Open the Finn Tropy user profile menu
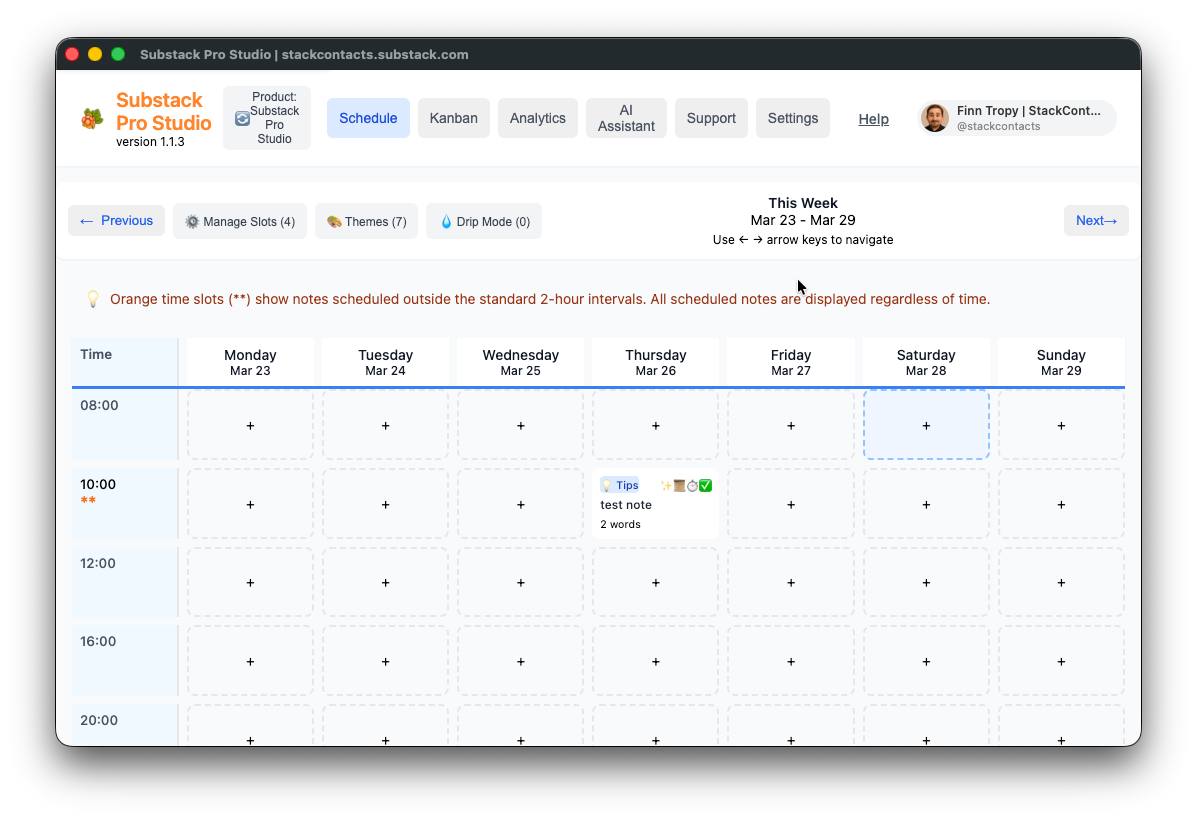Screen dimensions: 1197x820 coord(1017,118)
